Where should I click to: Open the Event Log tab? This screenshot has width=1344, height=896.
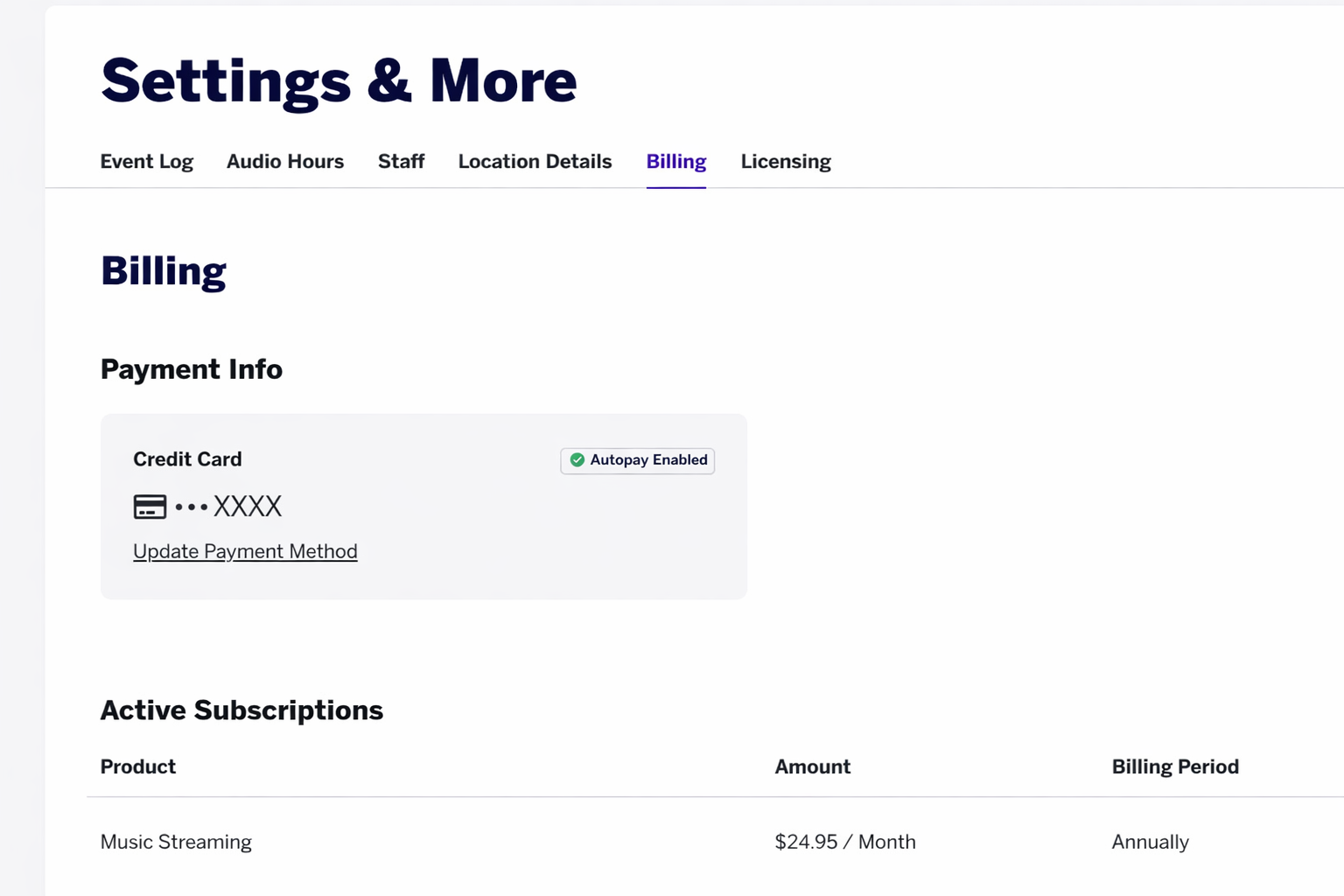147,162
